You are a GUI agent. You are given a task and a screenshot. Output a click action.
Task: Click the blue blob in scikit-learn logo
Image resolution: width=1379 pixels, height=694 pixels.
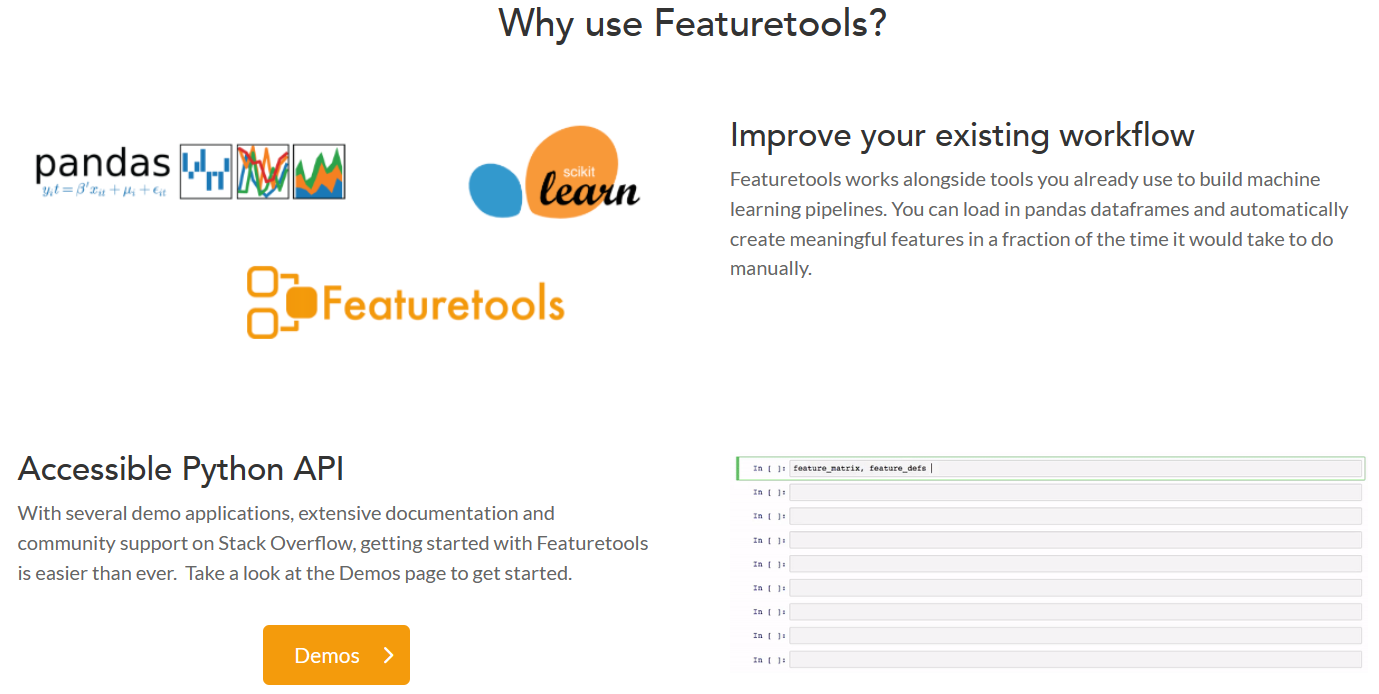point(495,190)
